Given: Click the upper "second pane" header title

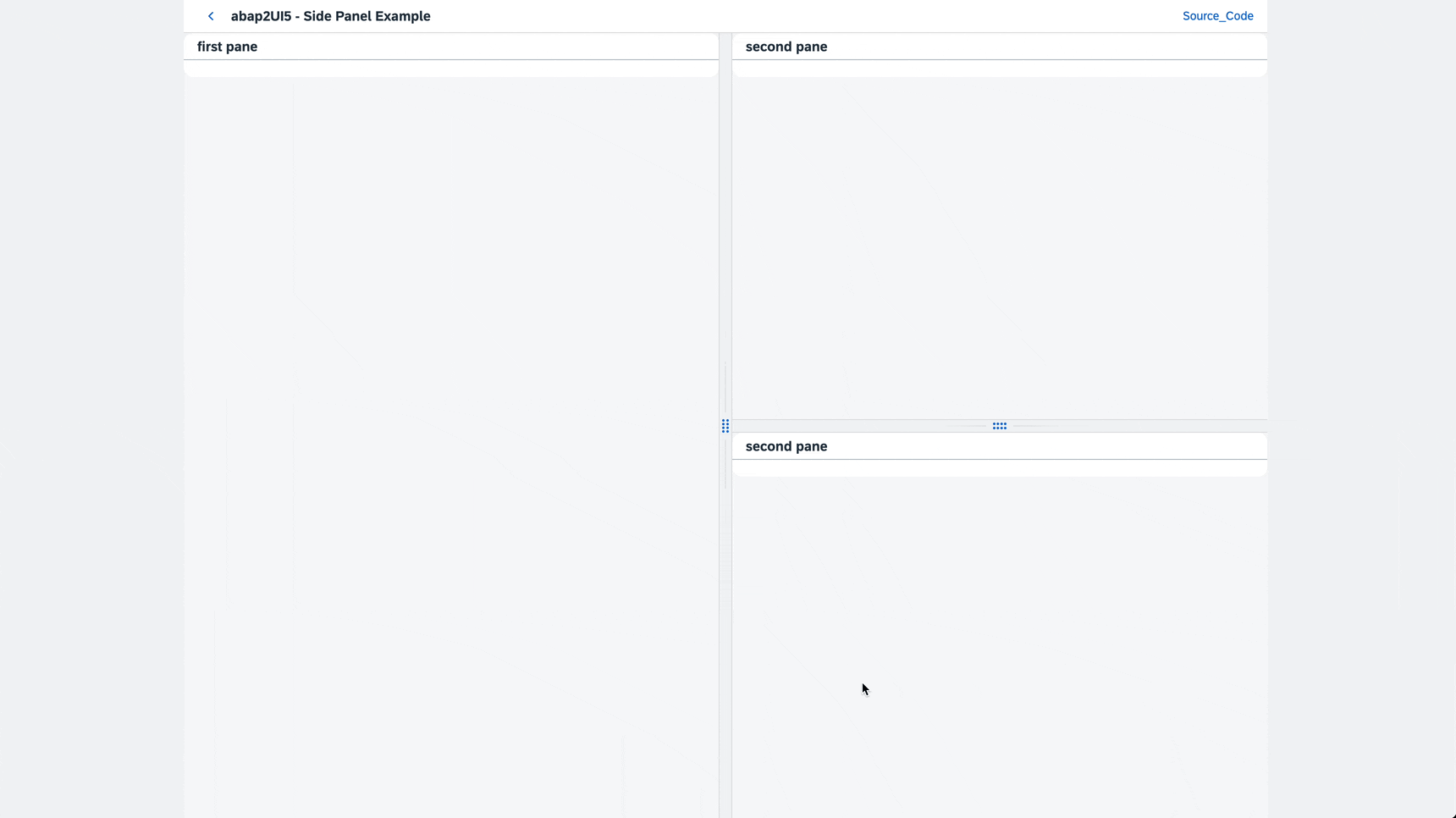Looking at the screenshot, I should pos(786,47).
